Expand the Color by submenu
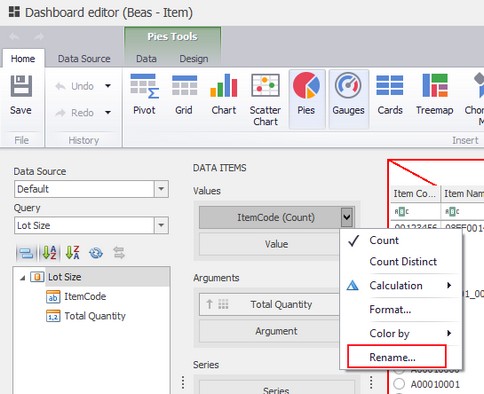The width and height of the screenshot is (484, 394). coord(449,333)
